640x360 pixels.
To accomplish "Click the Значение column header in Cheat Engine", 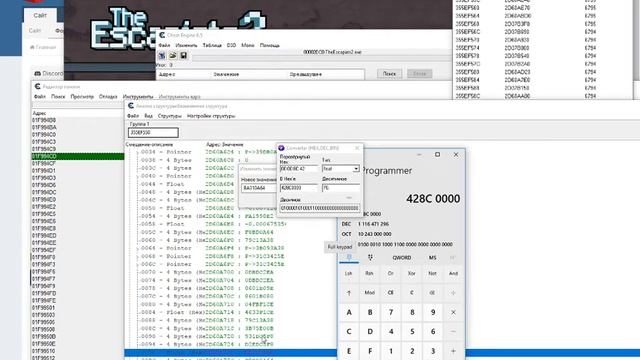I will pyautogui.click(x=226, y=75).
